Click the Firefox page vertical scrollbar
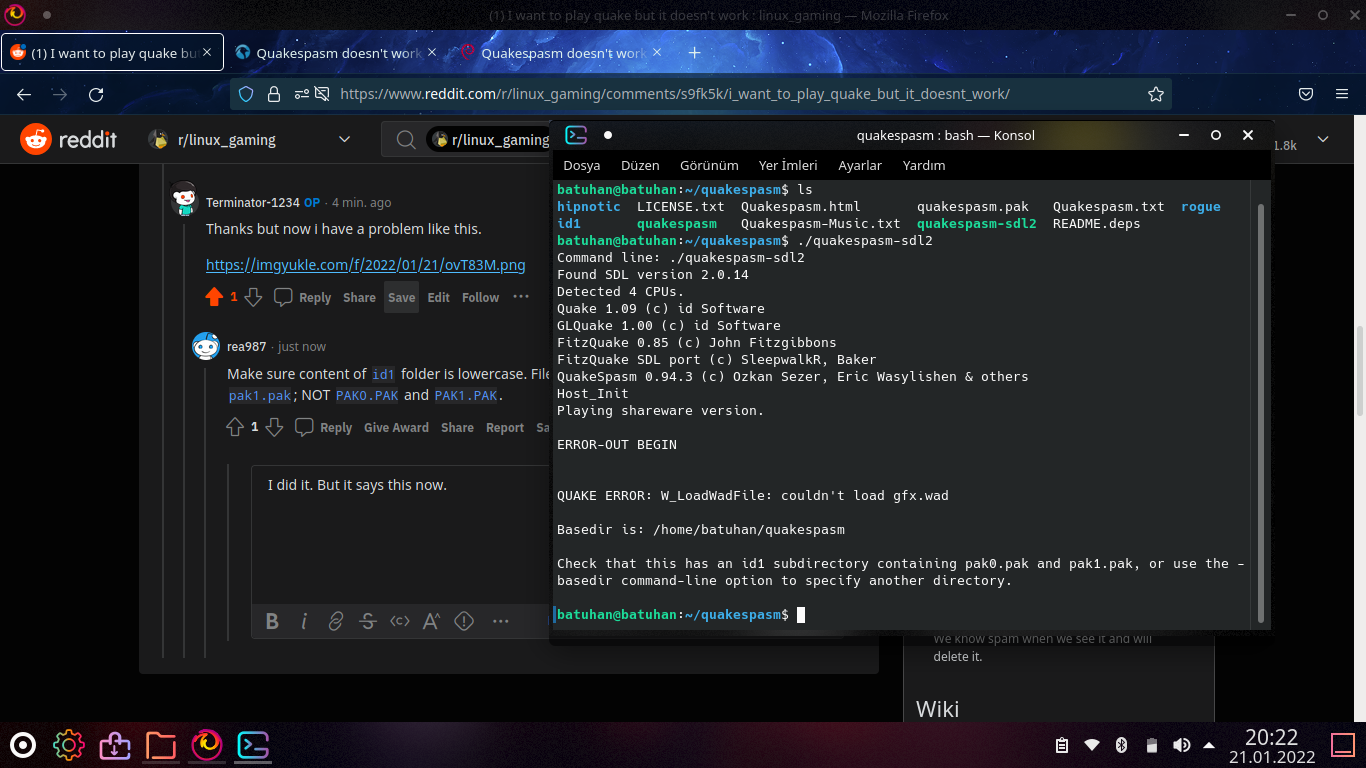The image size is (1366, 768). coord(1359,370)
